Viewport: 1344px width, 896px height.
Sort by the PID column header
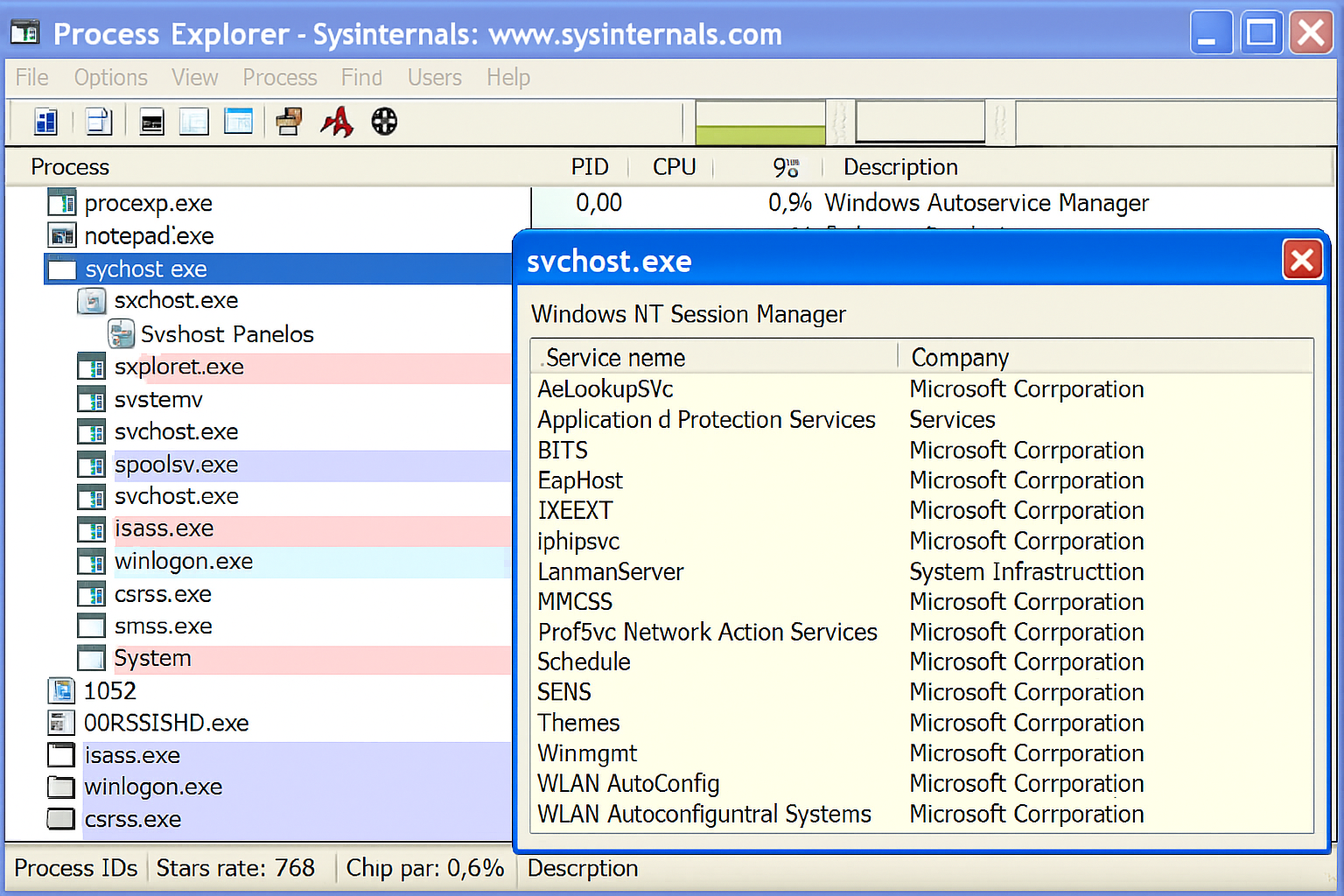[590, 167]
